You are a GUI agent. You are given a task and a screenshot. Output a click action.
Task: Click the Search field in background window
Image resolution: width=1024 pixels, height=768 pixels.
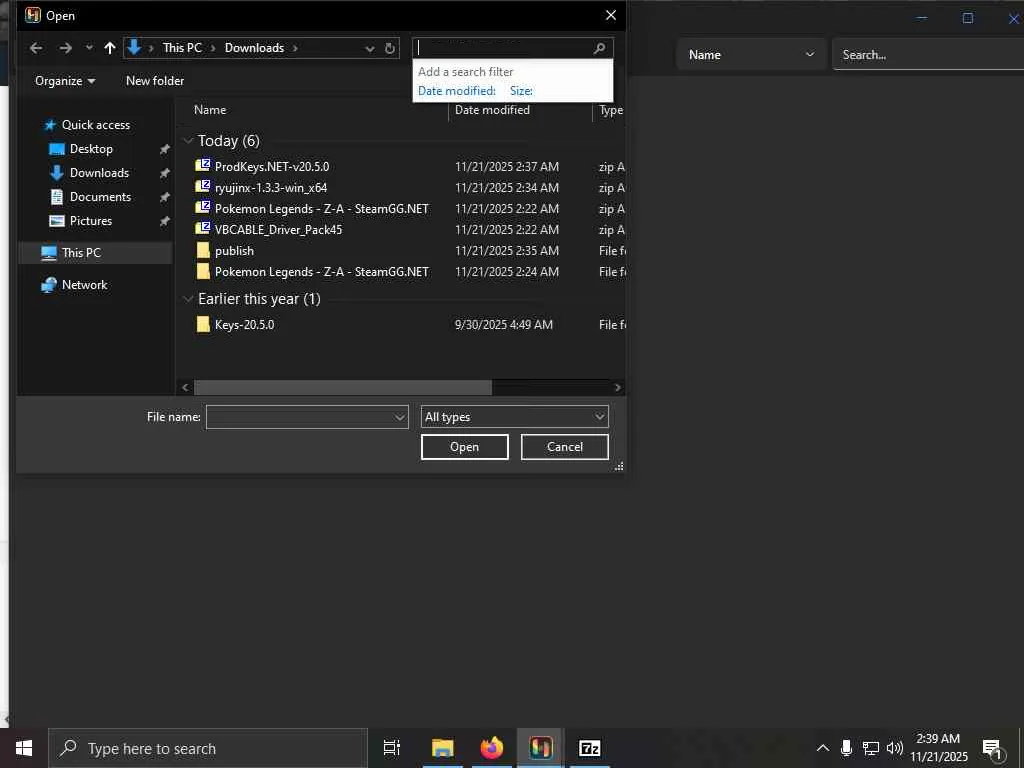[927, 55]
